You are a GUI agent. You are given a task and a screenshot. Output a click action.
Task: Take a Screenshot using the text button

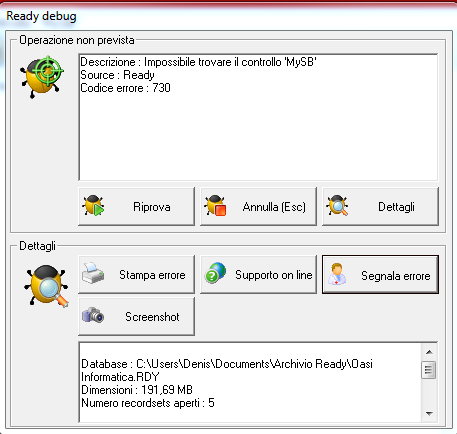pyautogui.click(x=152, y=317)
